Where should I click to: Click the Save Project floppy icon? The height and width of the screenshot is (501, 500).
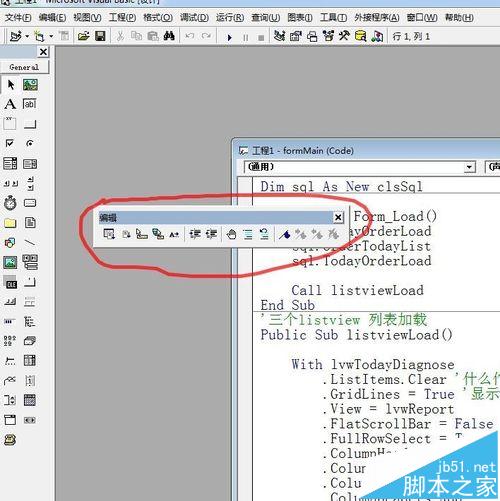pos(100,36)
